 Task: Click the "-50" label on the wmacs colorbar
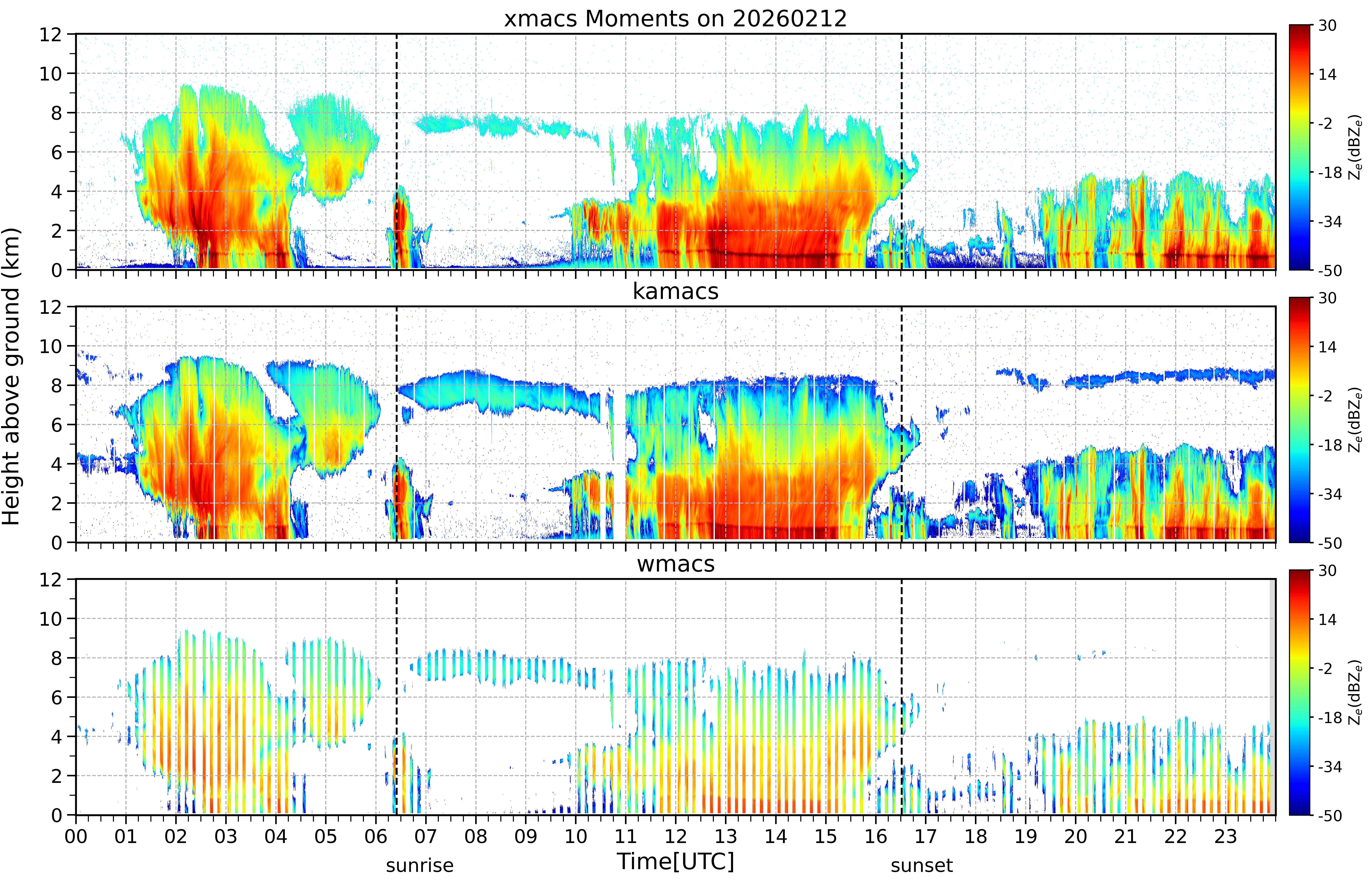pyautogui.click(x=1330, y=815)
